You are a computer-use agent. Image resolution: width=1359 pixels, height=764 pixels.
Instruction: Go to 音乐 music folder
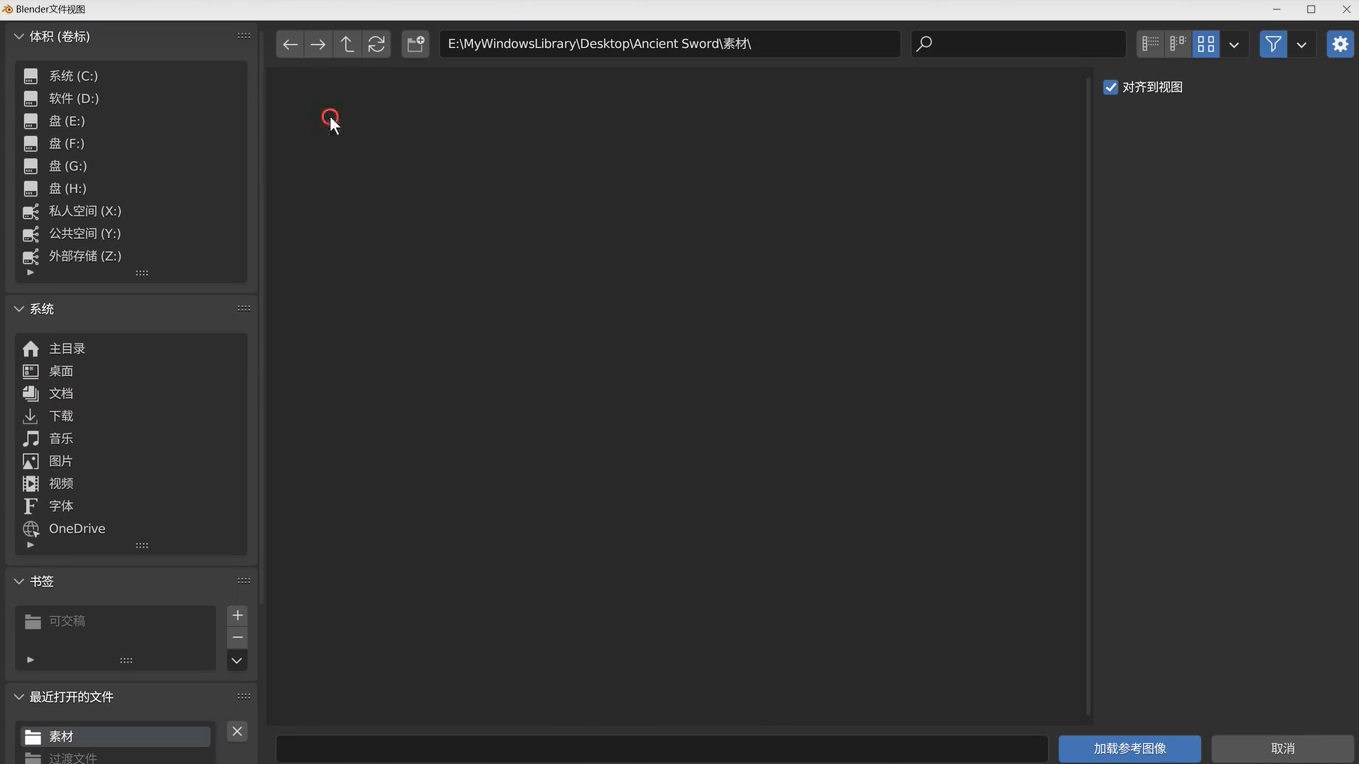(131, 438)
